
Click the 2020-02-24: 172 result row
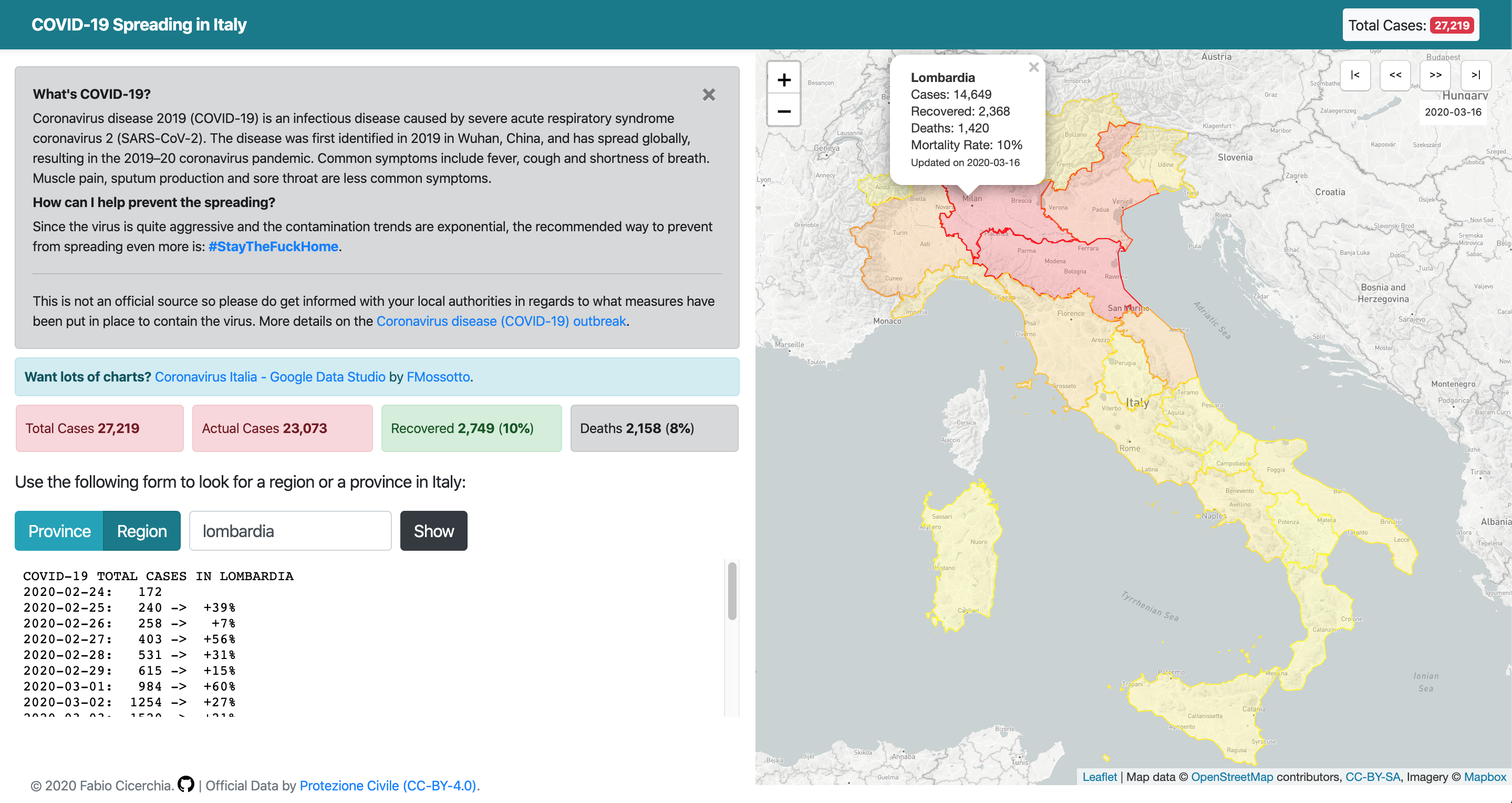pyautogui.click(x=92, y=592)
